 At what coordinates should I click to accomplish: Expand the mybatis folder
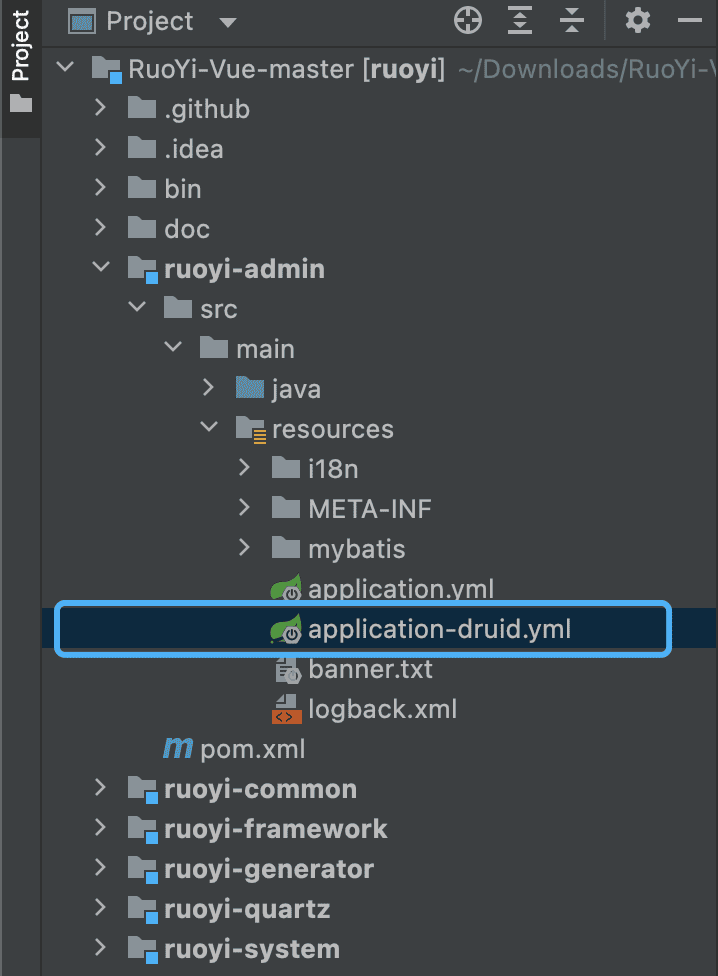point(245,549)
